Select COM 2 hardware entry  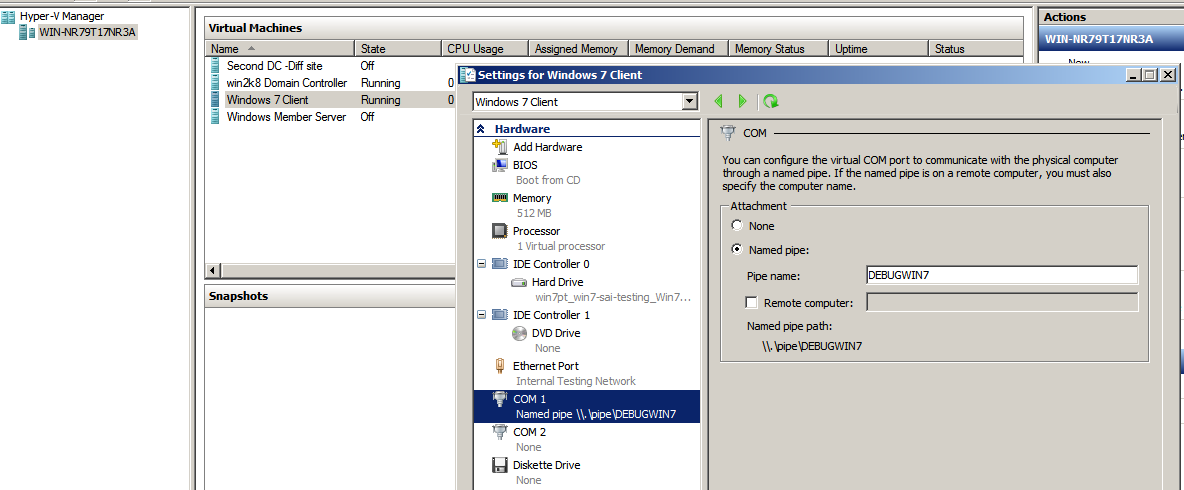tap(586, 439)
